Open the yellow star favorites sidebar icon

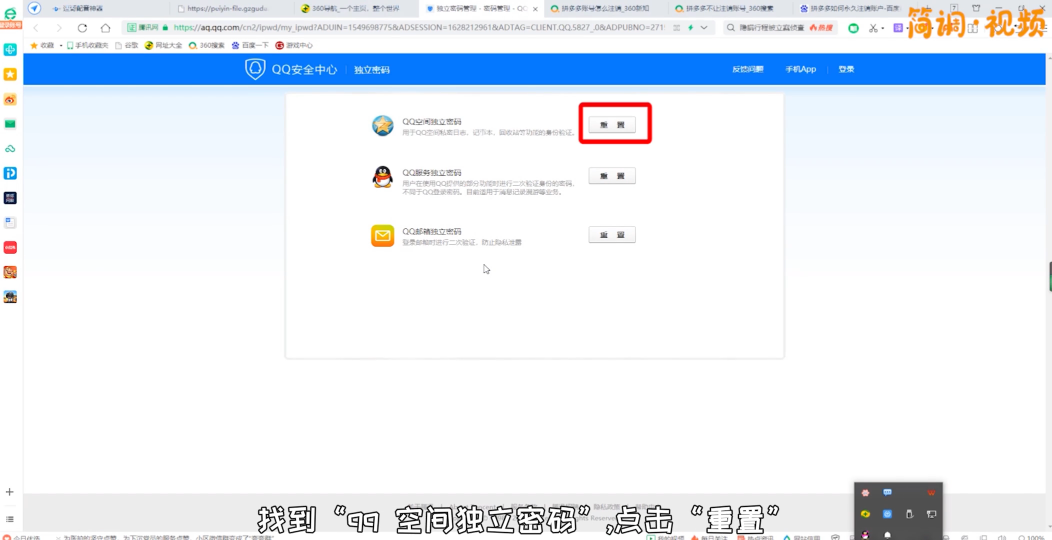click(x=10, y=74)
